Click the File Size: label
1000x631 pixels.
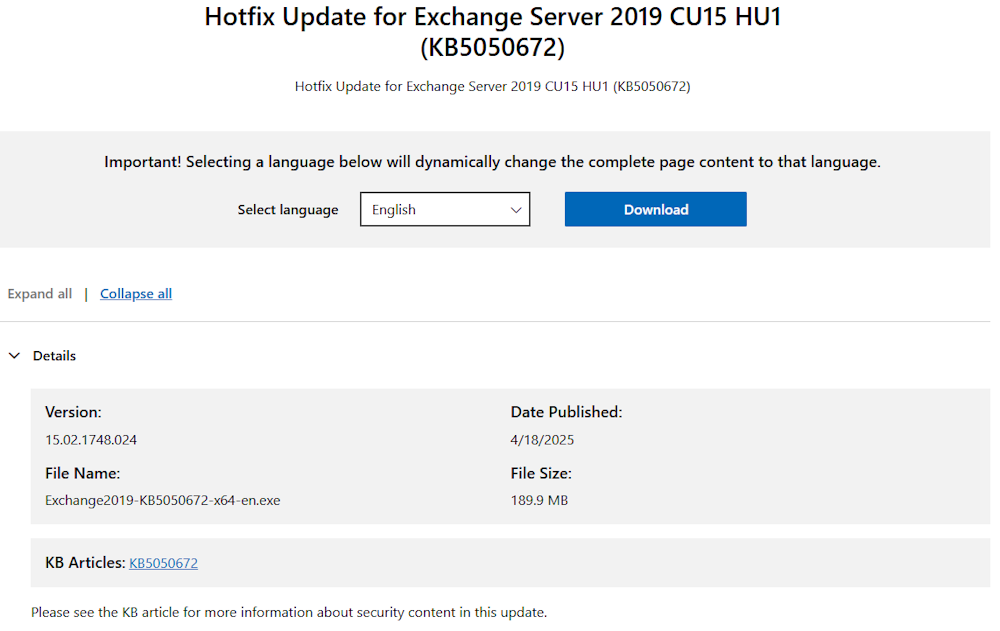[541, 473]
